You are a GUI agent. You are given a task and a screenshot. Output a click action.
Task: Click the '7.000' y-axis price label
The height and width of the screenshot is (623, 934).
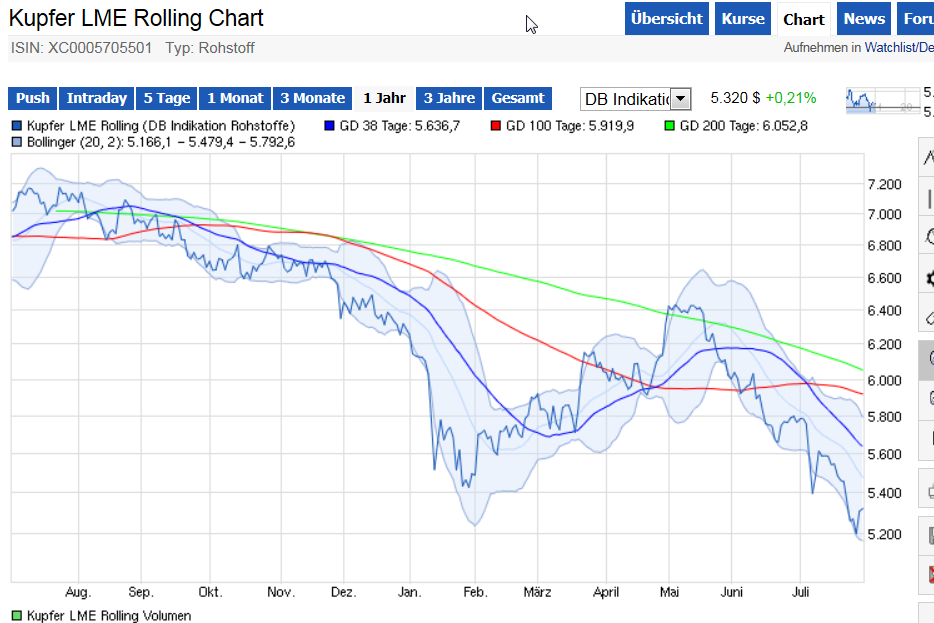[885, 214]
